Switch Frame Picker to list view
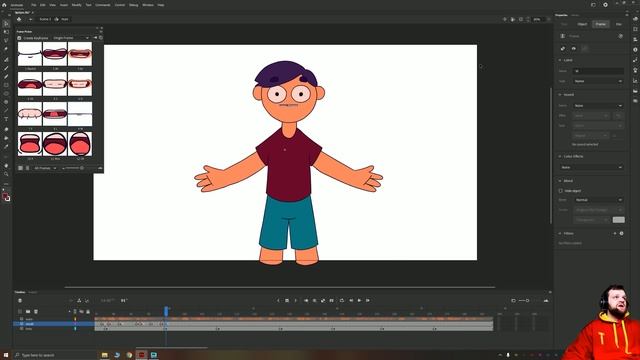640x360 pixels. (x=27, y=168)
